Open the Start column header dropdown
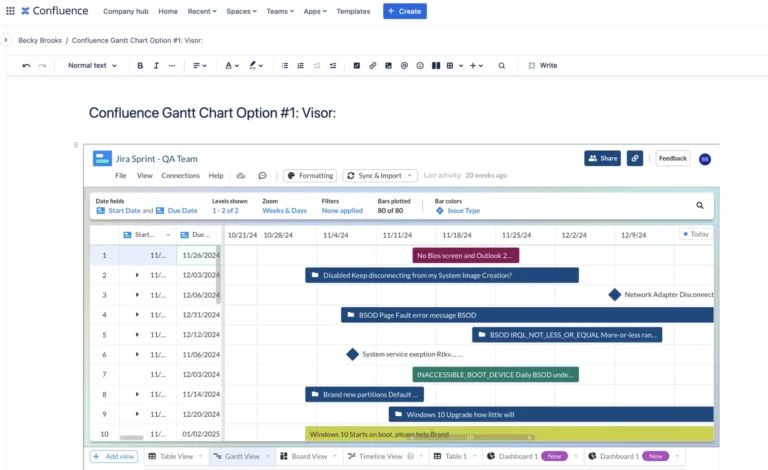 pos(168,235)
